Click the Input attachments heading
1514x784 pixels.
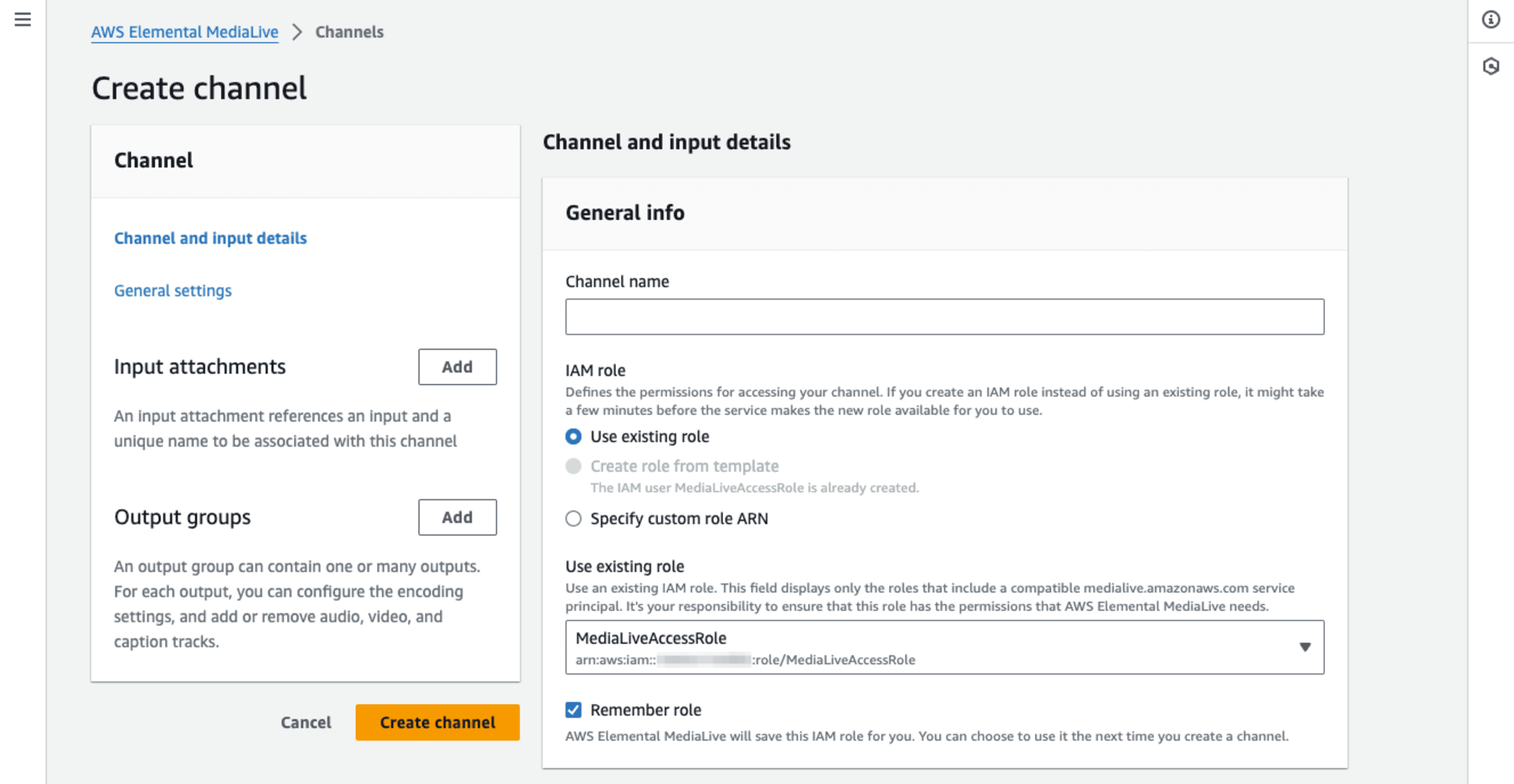pos(200,367)
